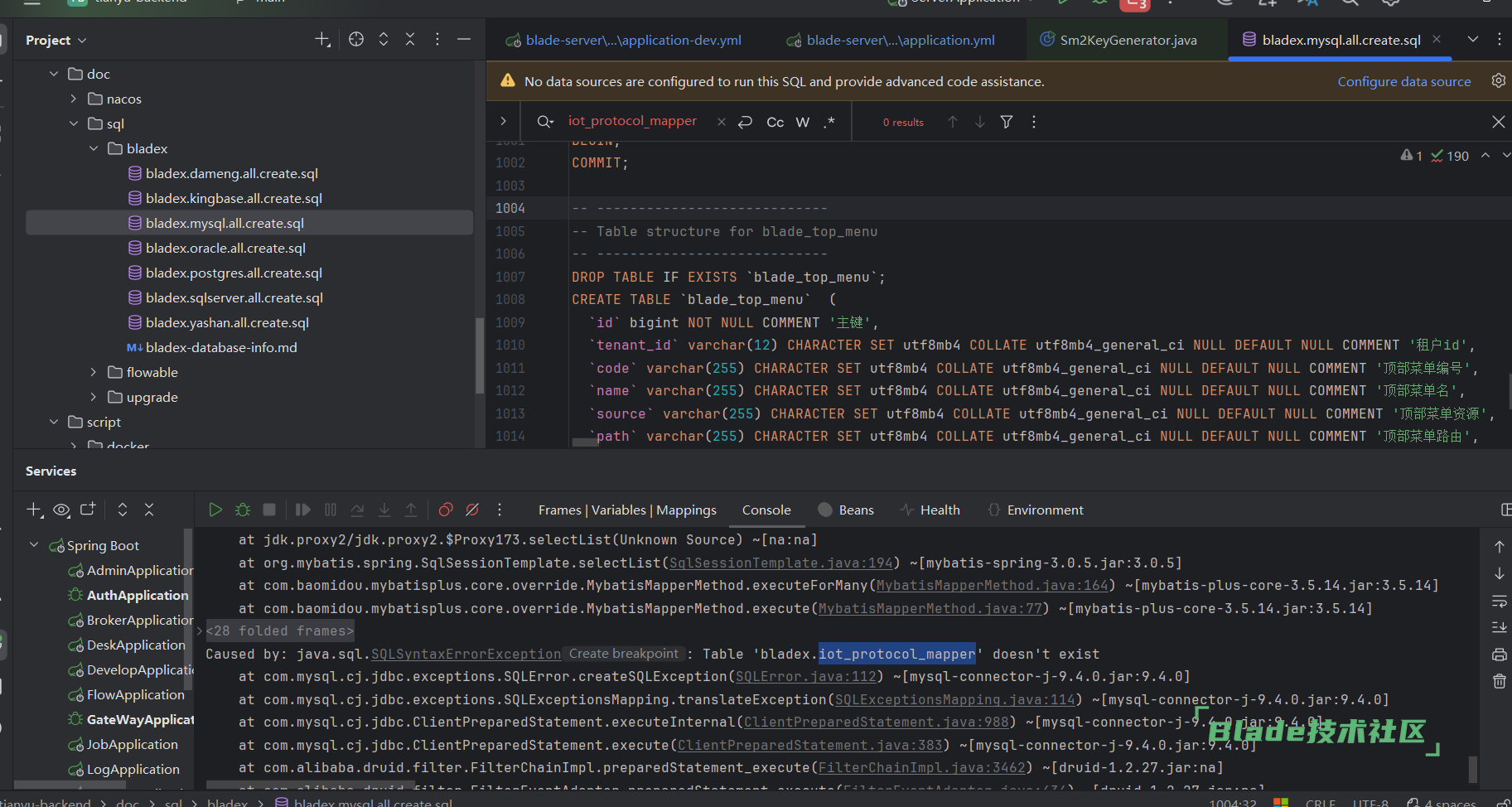Expand the 28 folded frames in console
The height and width of the screenshot is (807, 1512).
click(280, 631)
